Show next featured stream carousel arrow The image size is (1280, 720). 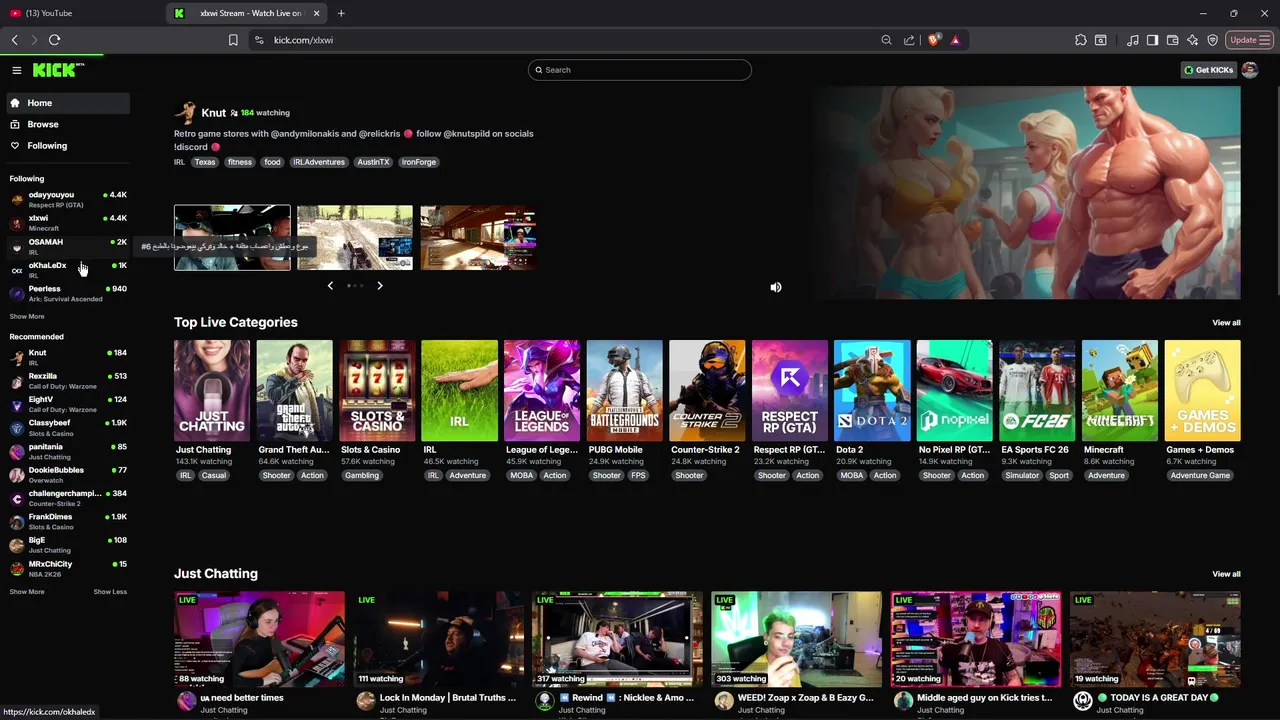380,286
